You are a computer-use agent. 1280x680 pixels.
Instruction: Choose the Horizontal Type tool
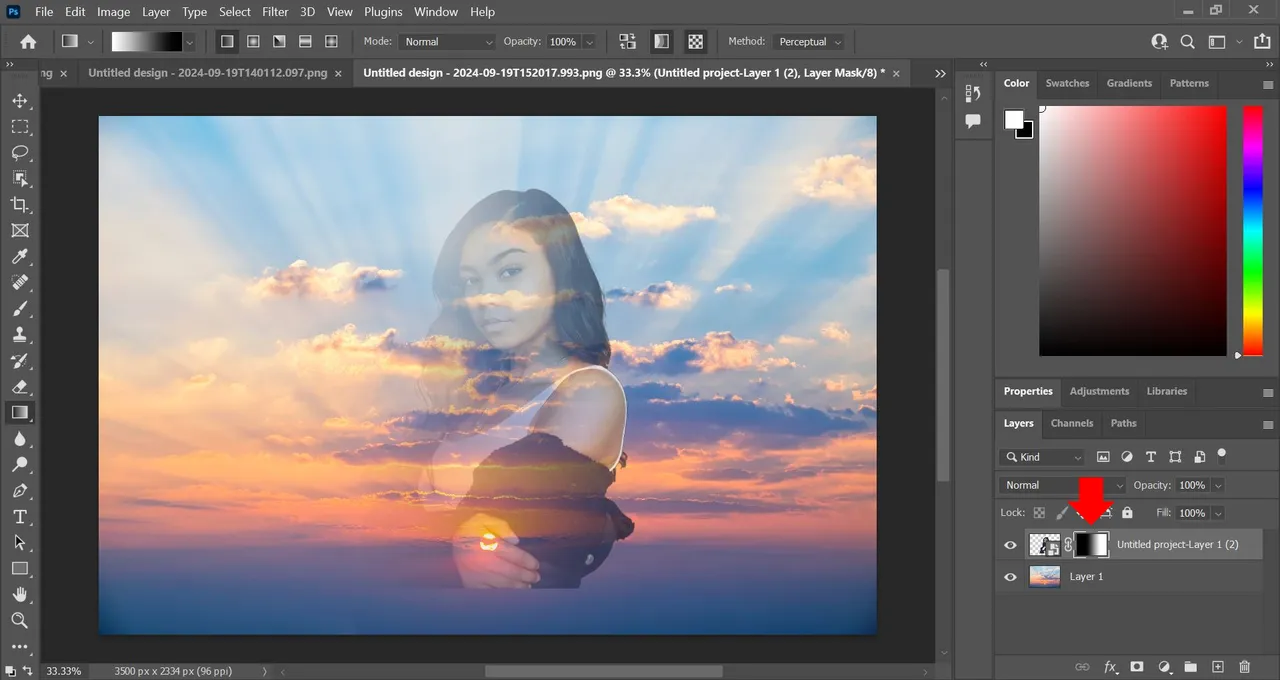19,517
